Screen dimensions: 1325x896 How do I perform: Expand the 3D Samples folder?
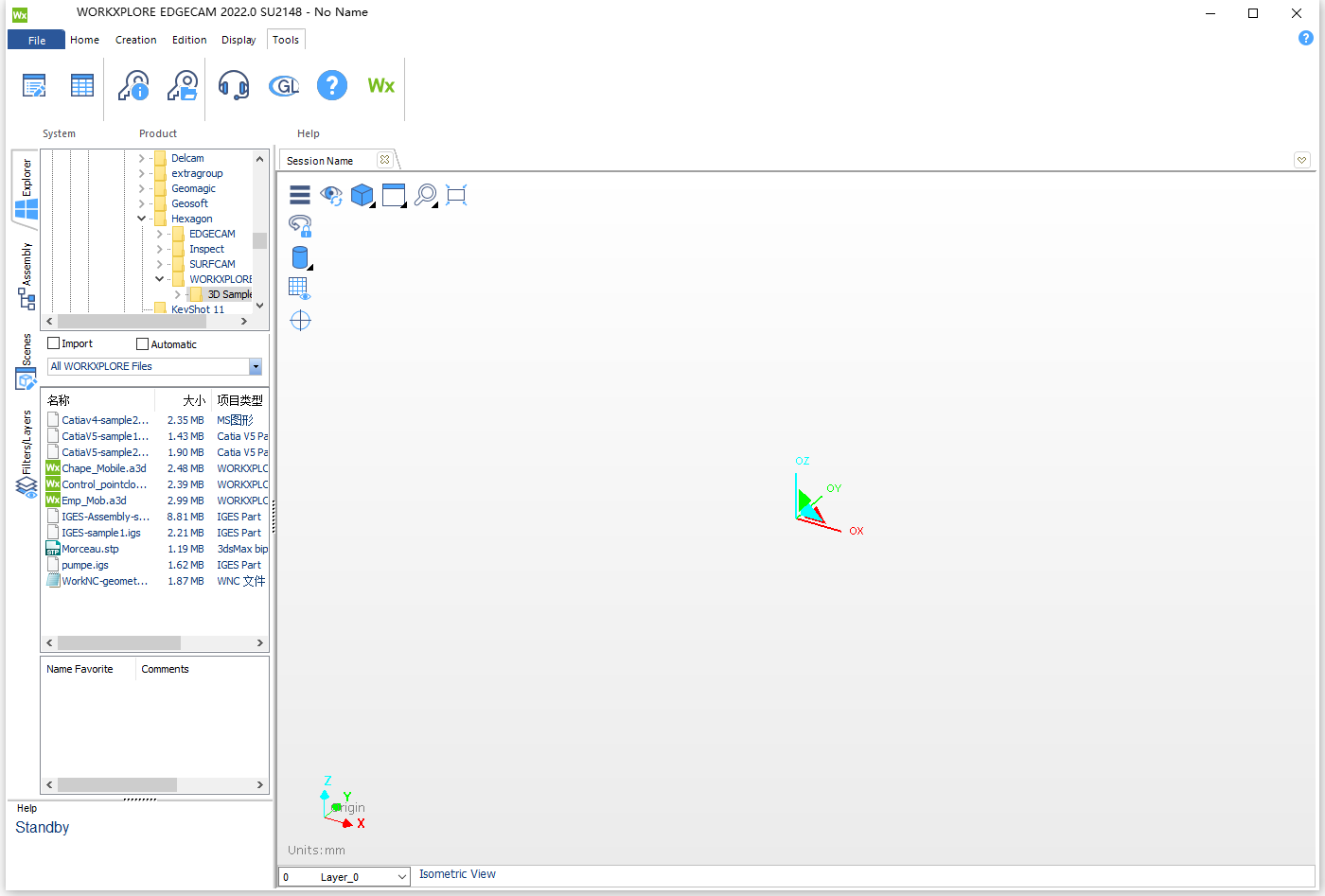pos(177,294)
